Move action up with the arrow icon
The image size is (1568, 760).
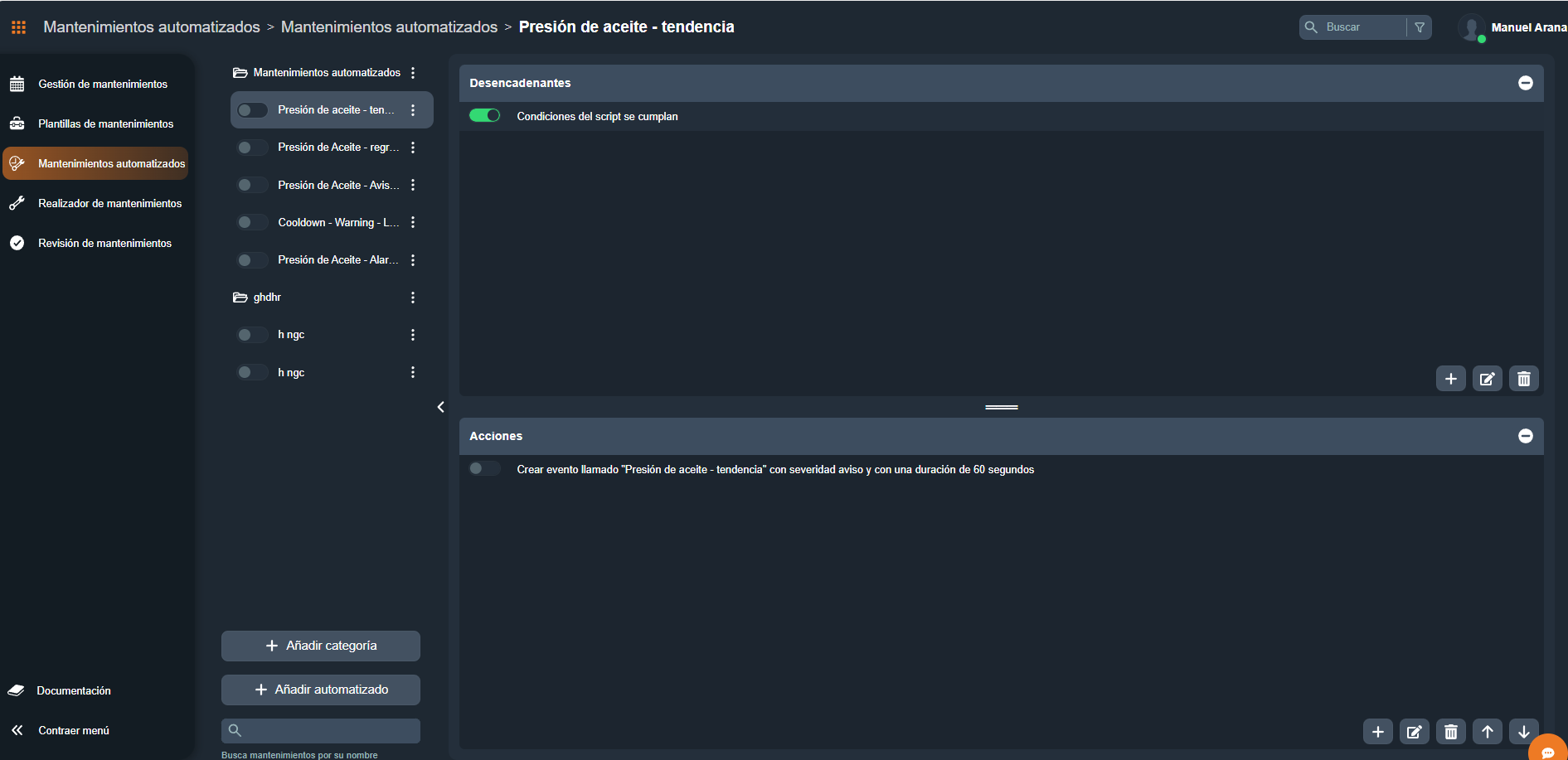(1487, 732)
